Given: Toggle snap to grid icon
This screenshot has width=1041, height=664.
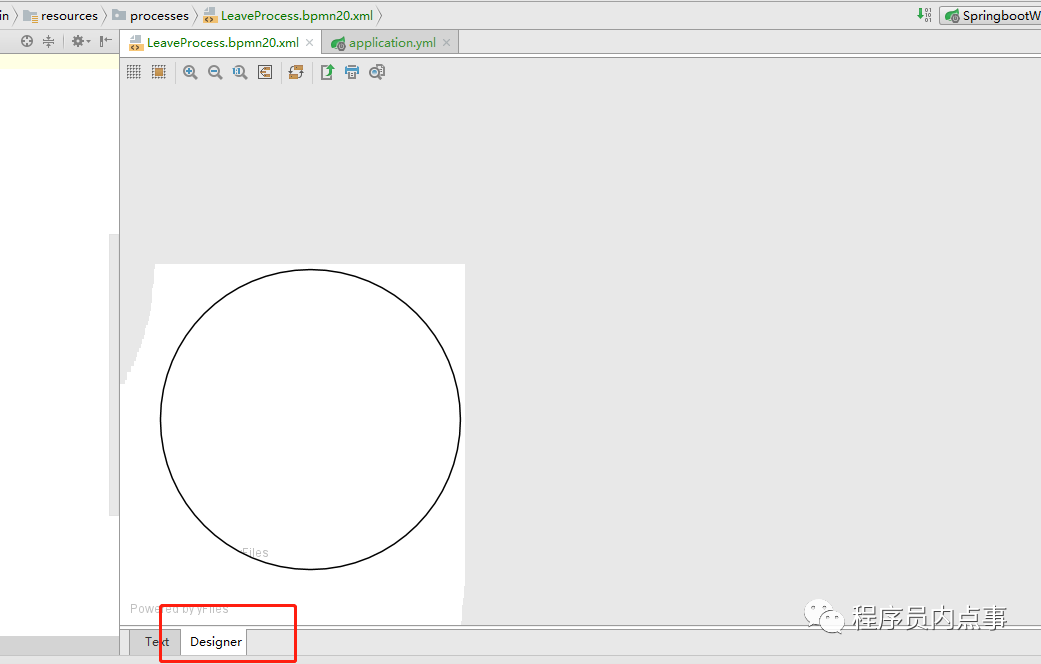Looking at the screenshot, I should click(x=159, y=72).
